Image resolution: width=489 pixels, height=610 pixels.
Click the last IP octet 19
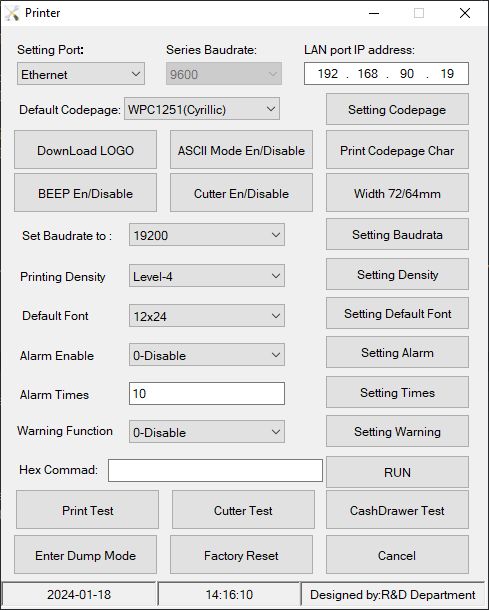(x=447, y=74)
